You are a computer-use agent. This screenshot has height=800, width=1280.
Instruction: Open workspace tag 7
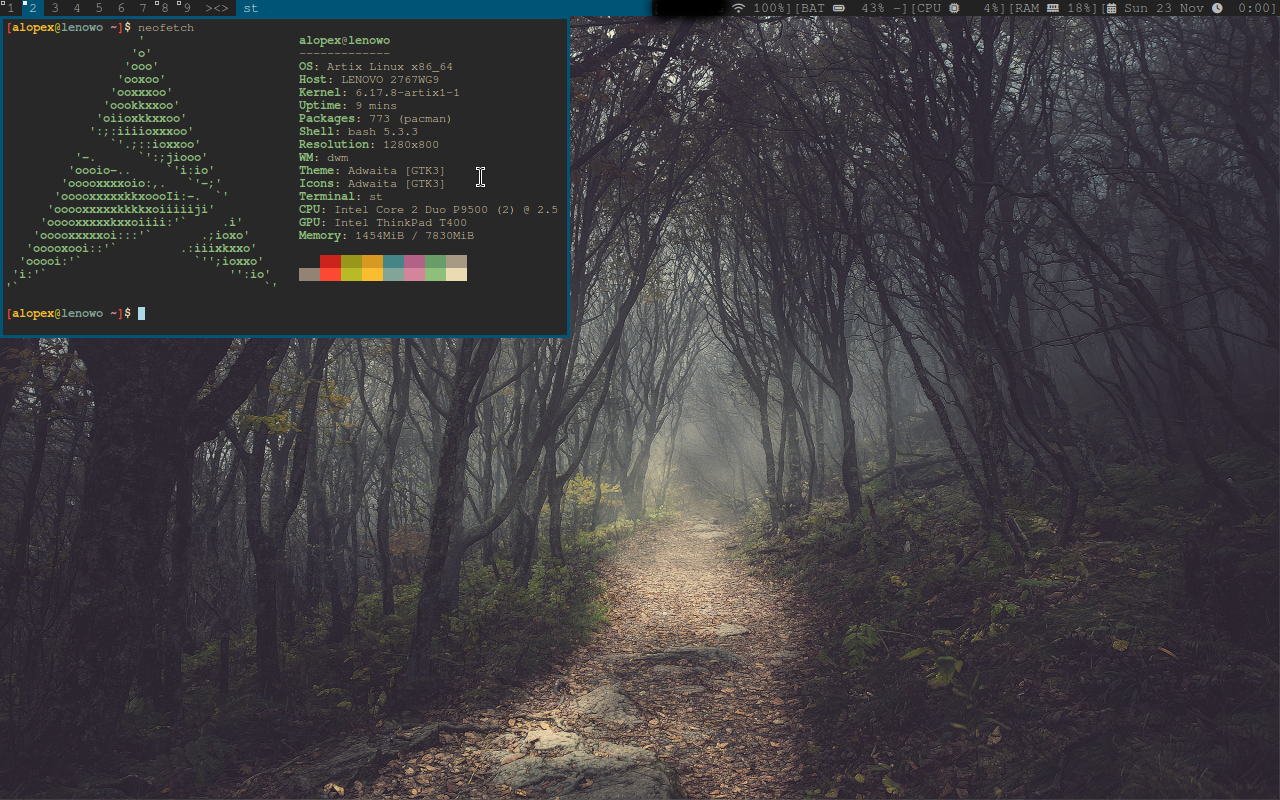143,8
